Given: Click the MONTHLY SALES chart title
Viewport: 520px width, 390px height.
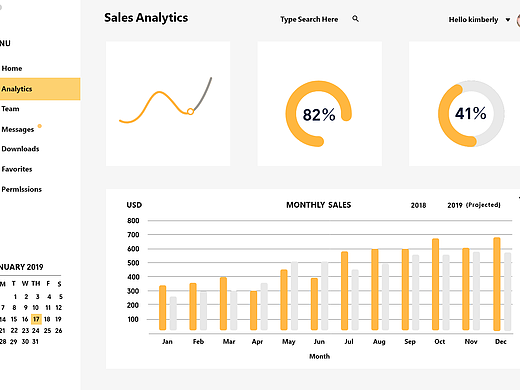Looking at the screenshot, I should pos(319,205).
